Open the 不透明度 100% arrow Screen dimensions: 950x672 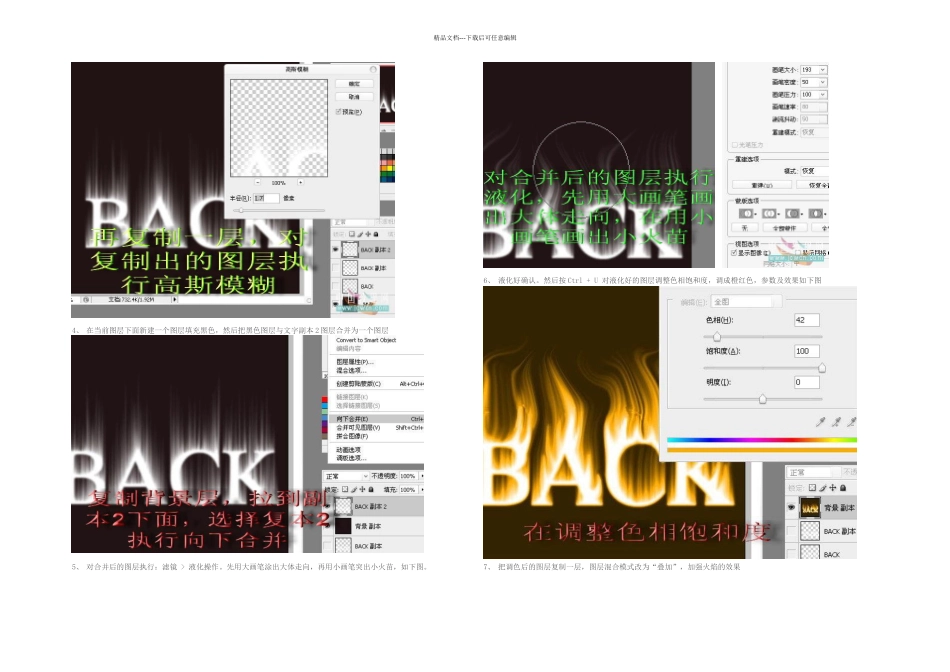pos(420,476)
